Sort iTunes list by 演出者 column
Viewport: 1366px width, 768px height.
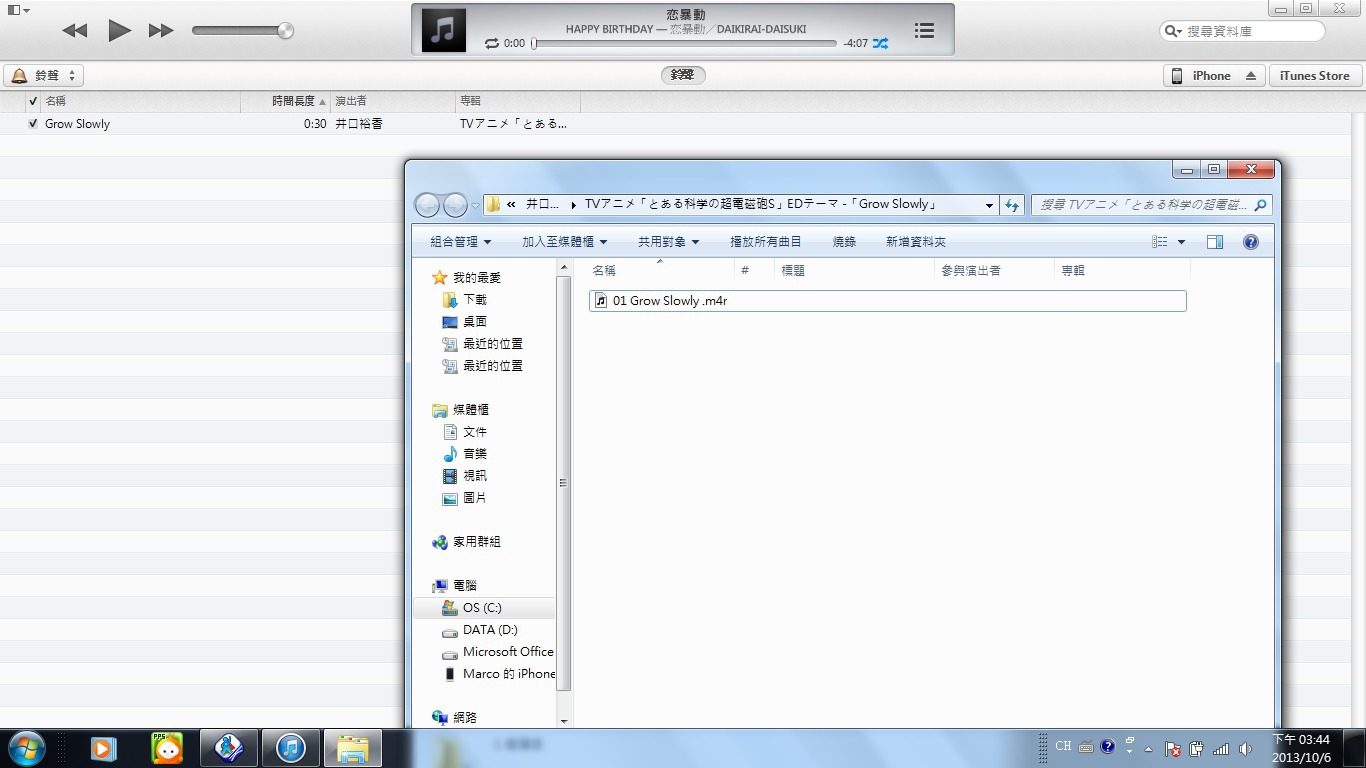[x=393, y=101]
